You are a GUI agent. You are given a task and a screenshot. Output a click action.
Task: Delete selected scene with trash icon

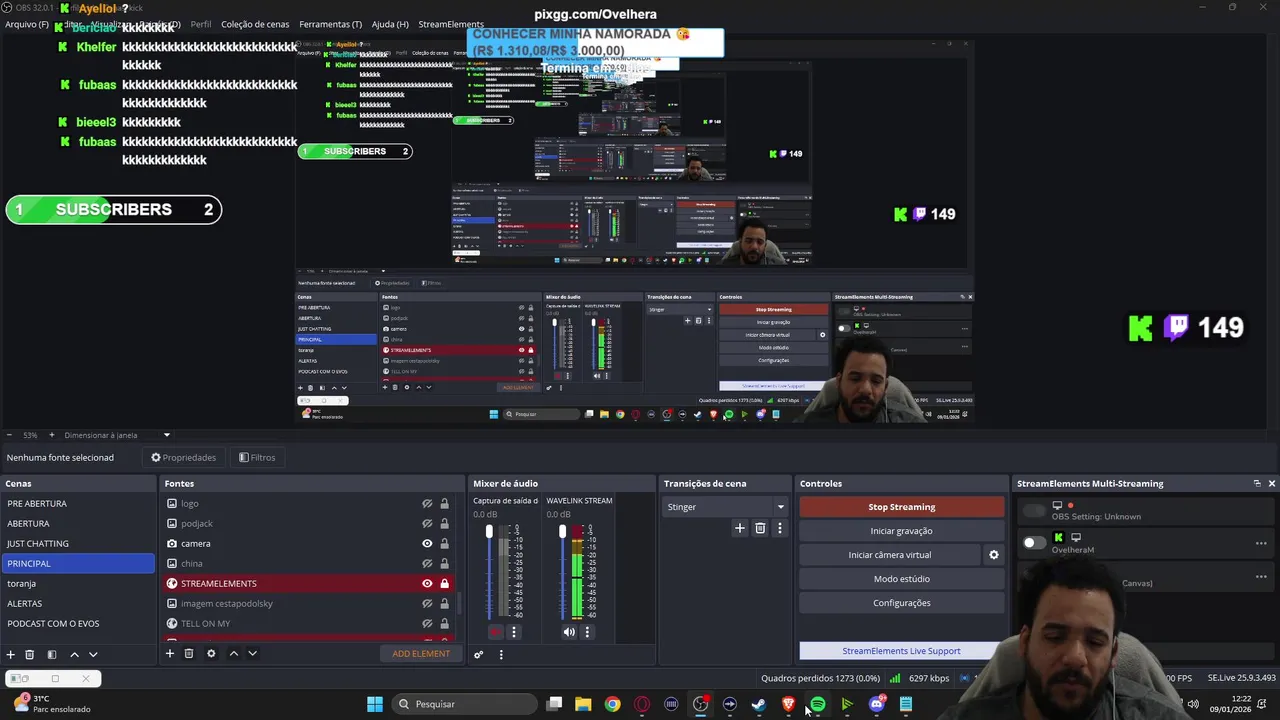click(30, 654)
